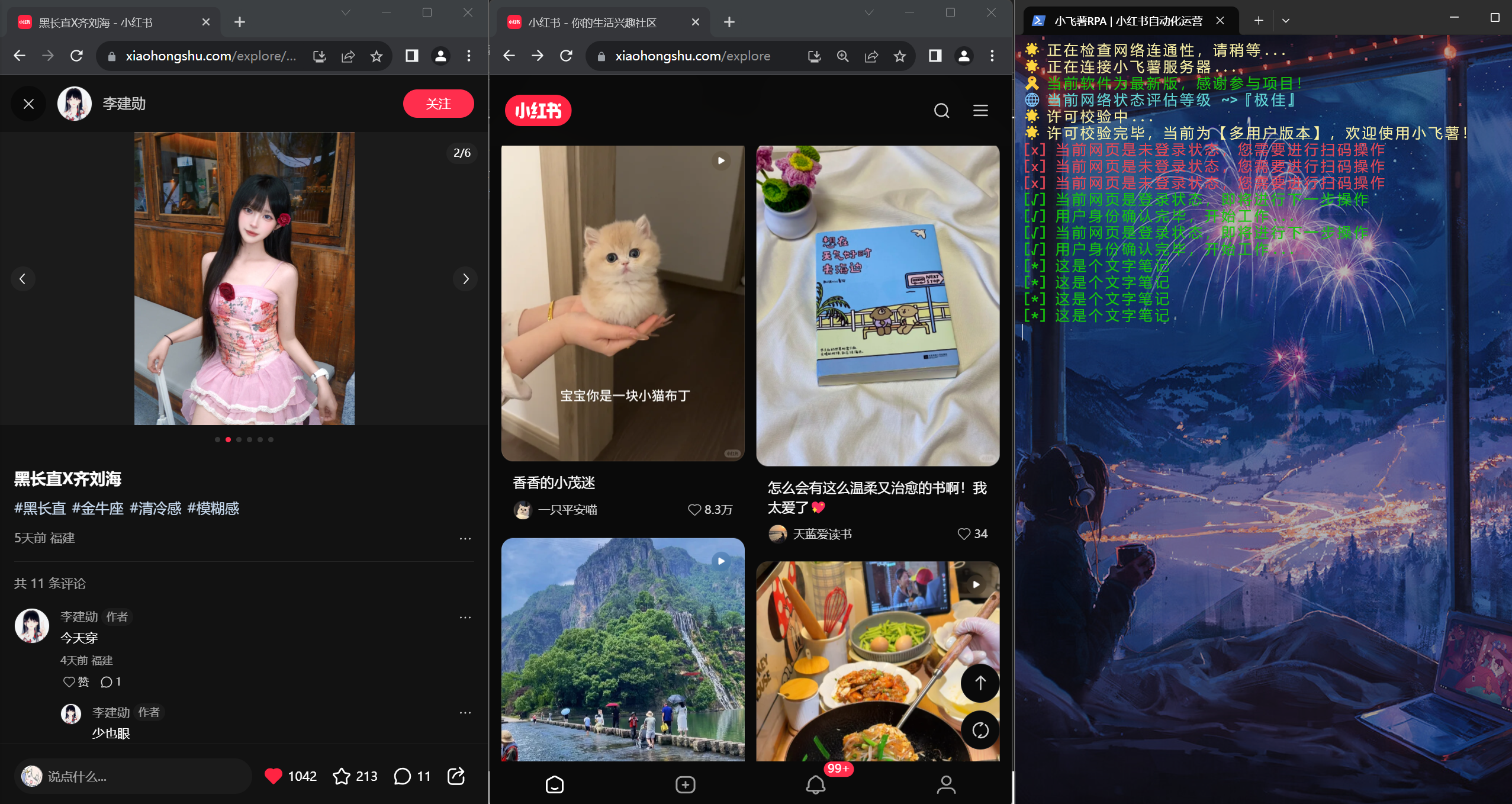Close the post detail with the X icon beside 李建勋

(28, 104)
